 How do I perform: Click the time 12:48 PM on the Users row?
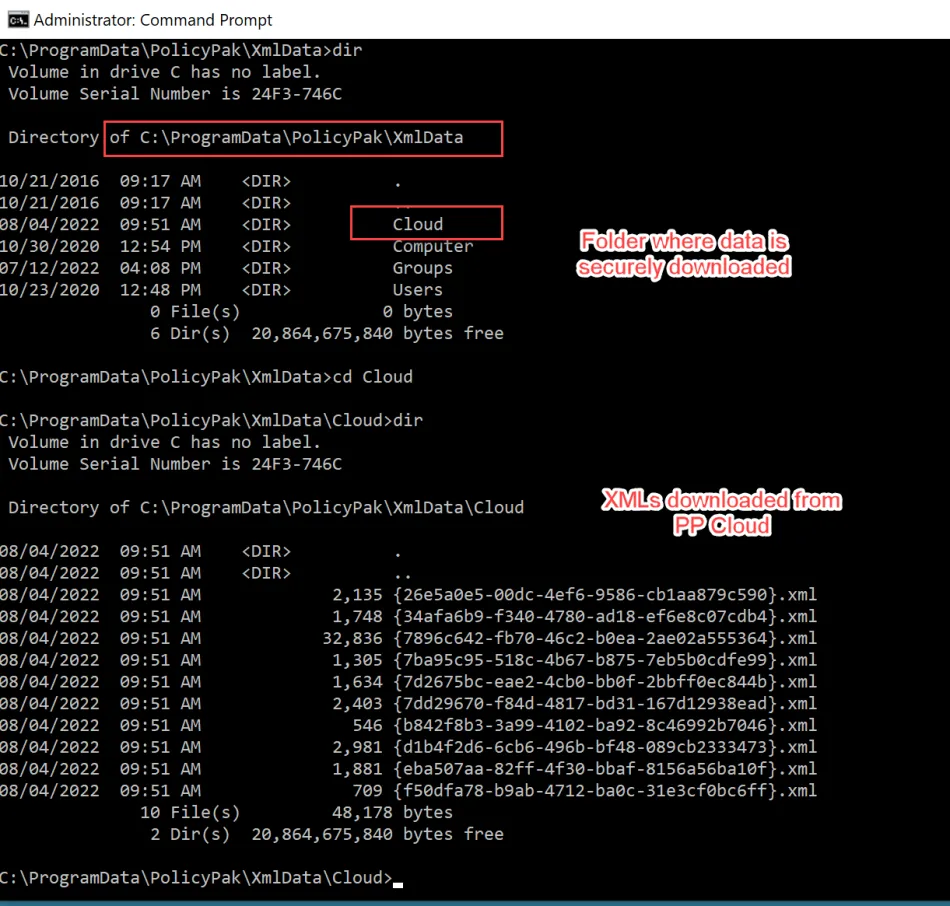coord(160,290)
